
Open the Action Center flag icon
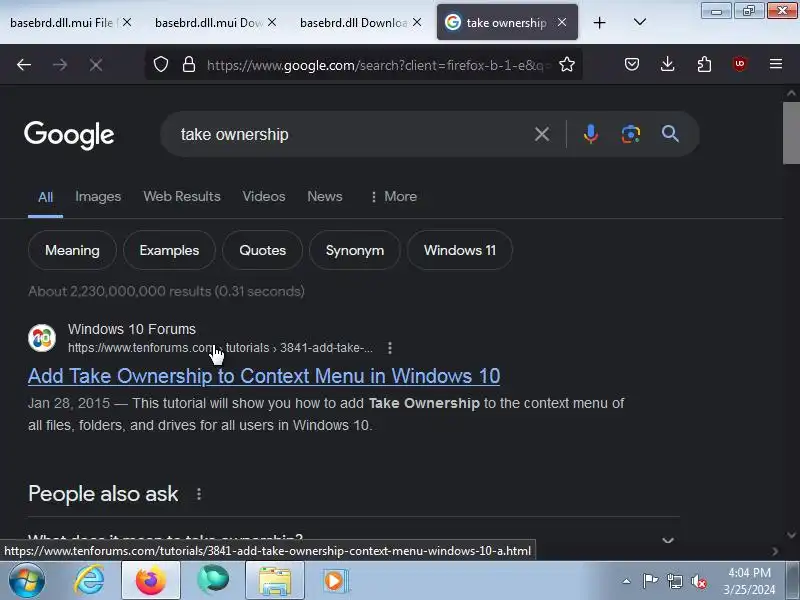point(650,581)
